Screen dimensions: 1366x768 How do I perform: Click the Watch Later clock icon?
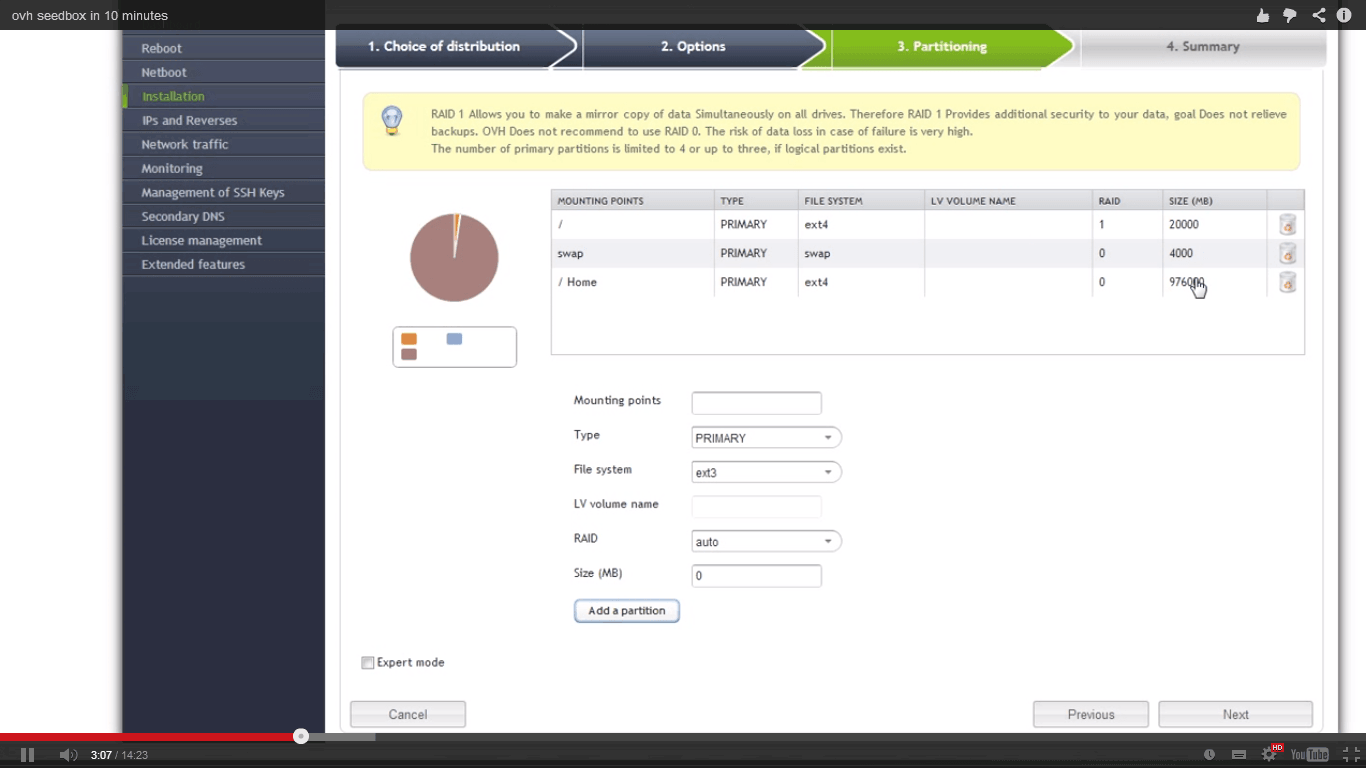[1209, 755]
